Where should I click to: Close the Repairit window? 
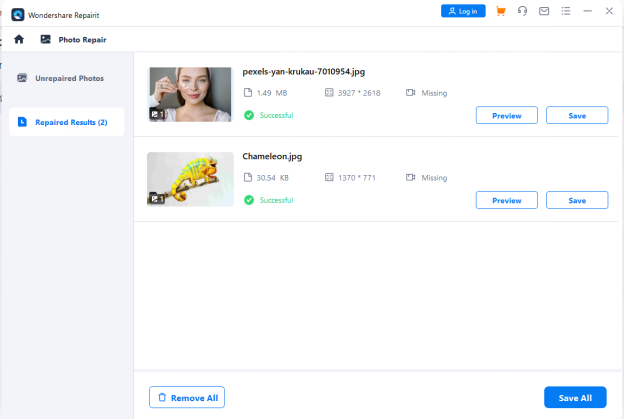point(609,11)
